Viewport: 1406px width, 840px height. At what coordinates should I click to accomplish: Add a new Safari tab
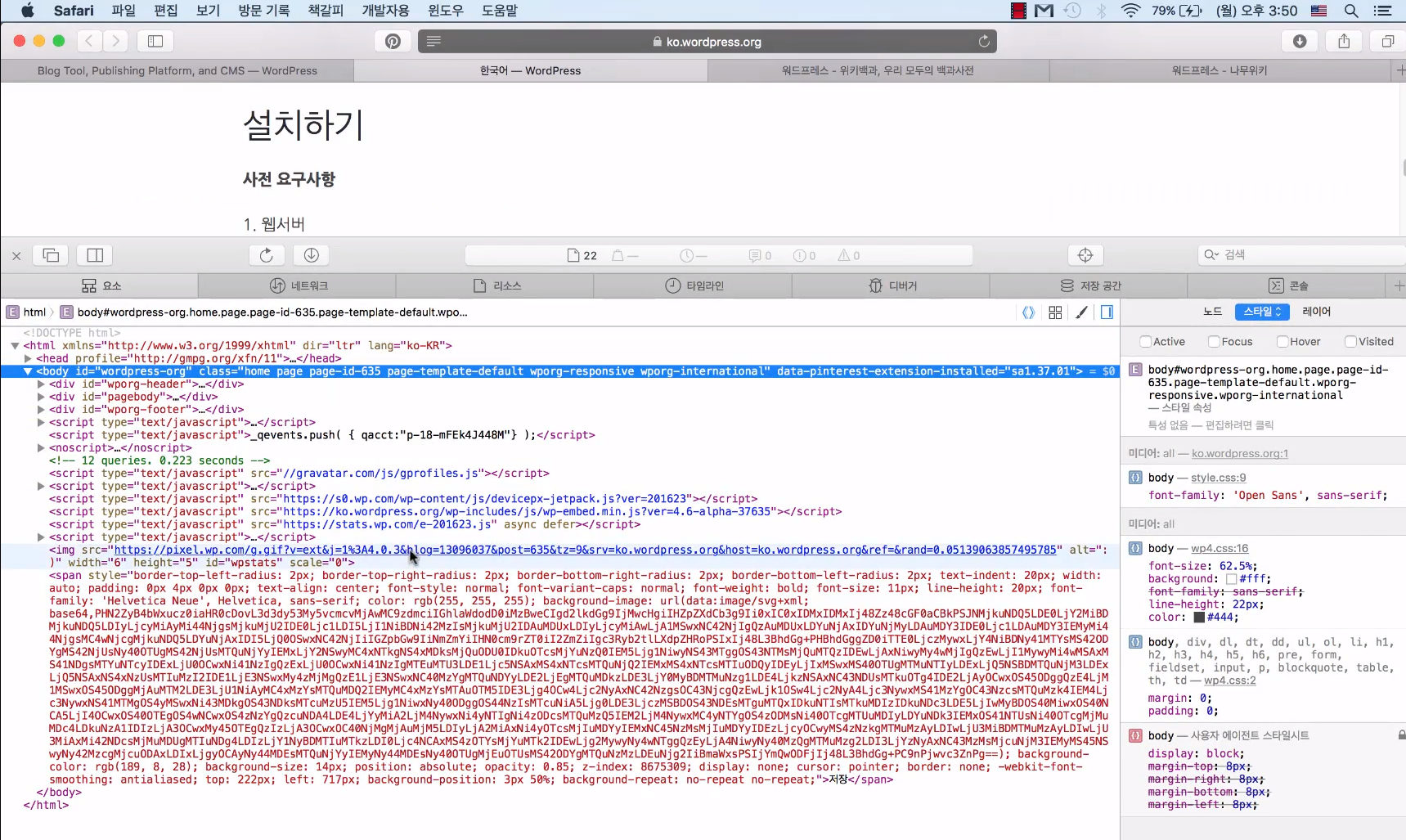[x=1399, y=70]
